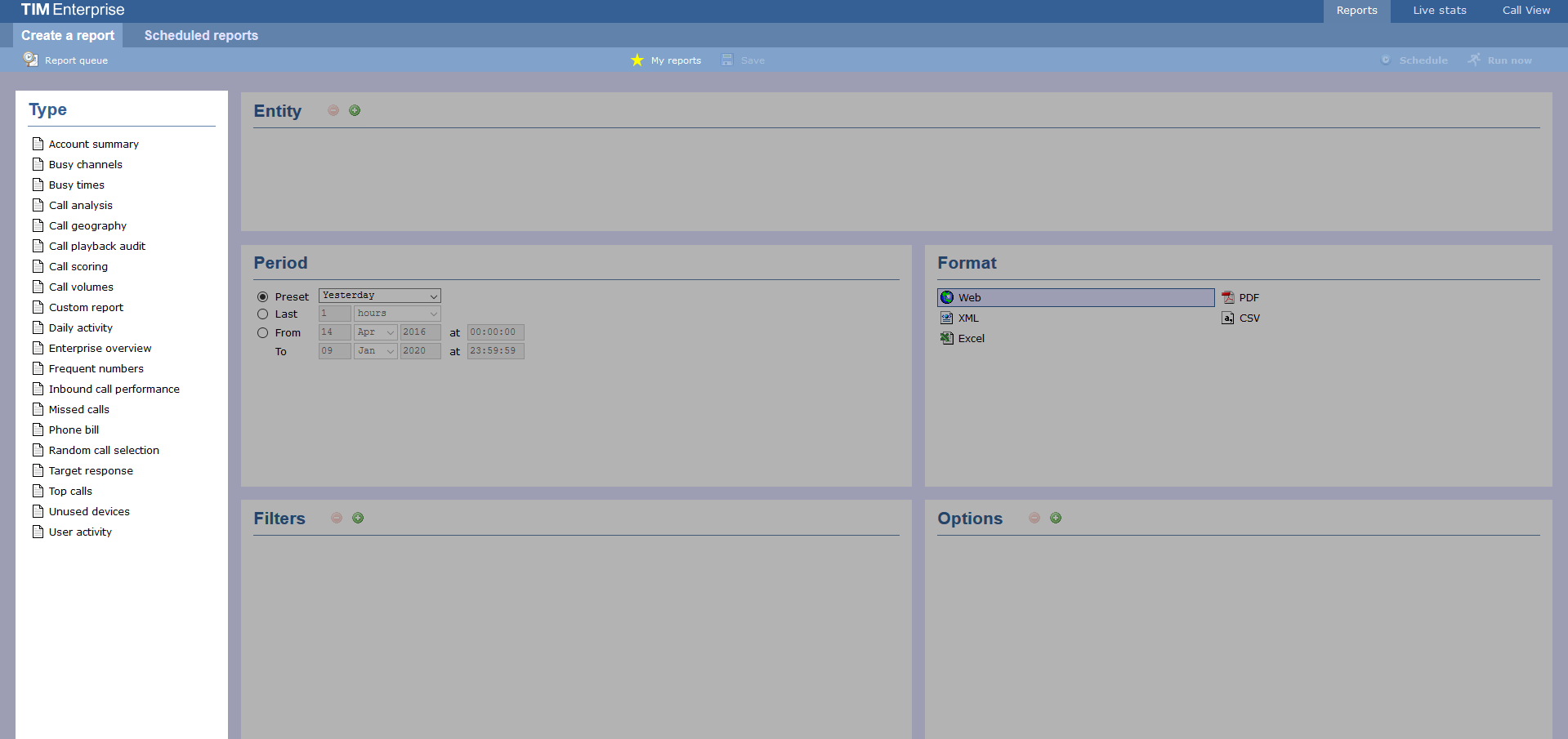1568x739 pixels.
Task: Click the Web format globe icon
Action: point(947,297)
